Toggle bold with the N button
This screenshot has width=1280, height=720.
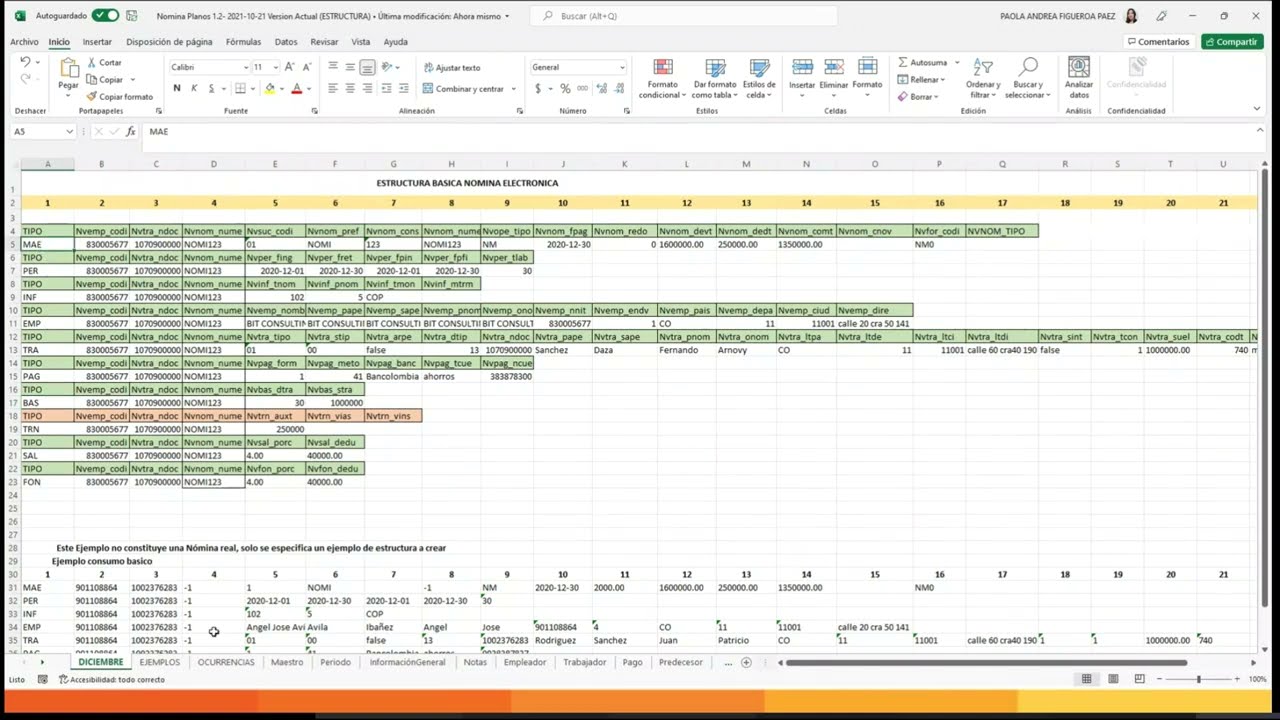tap(177, 88)
